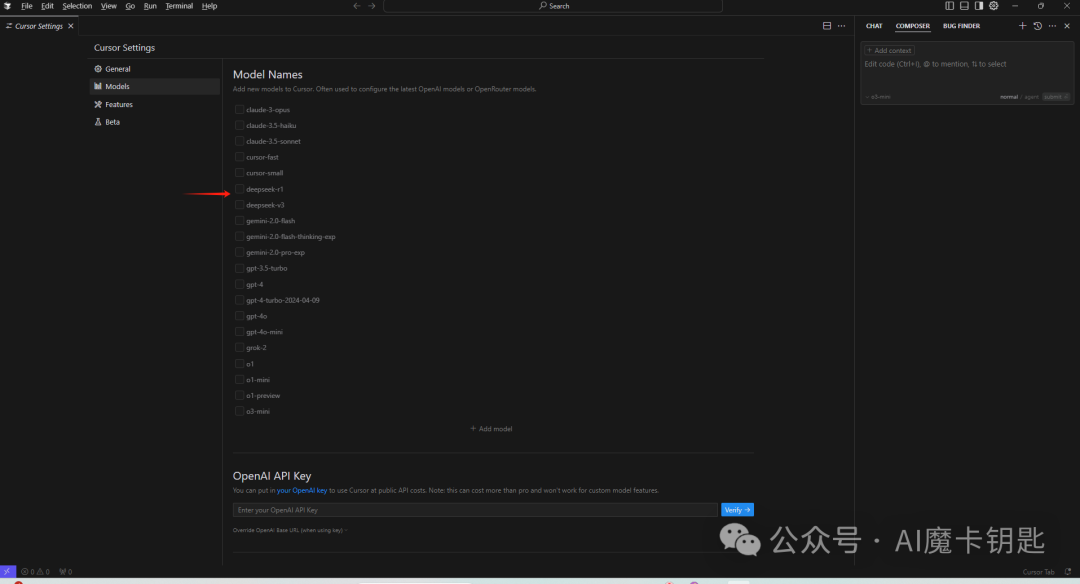Image resolution: width=1080 pixels, height=584 pixels.
Task: Click the Cursor app logo in the menu bar
Action: (x=8, y=6)
